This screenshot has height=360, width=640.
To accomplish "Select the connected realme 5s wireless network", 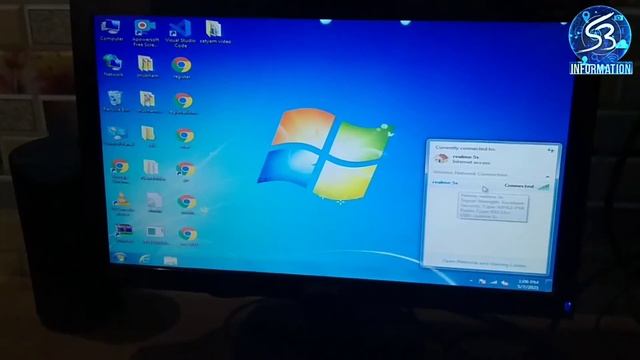I will (x=491, y=184).
